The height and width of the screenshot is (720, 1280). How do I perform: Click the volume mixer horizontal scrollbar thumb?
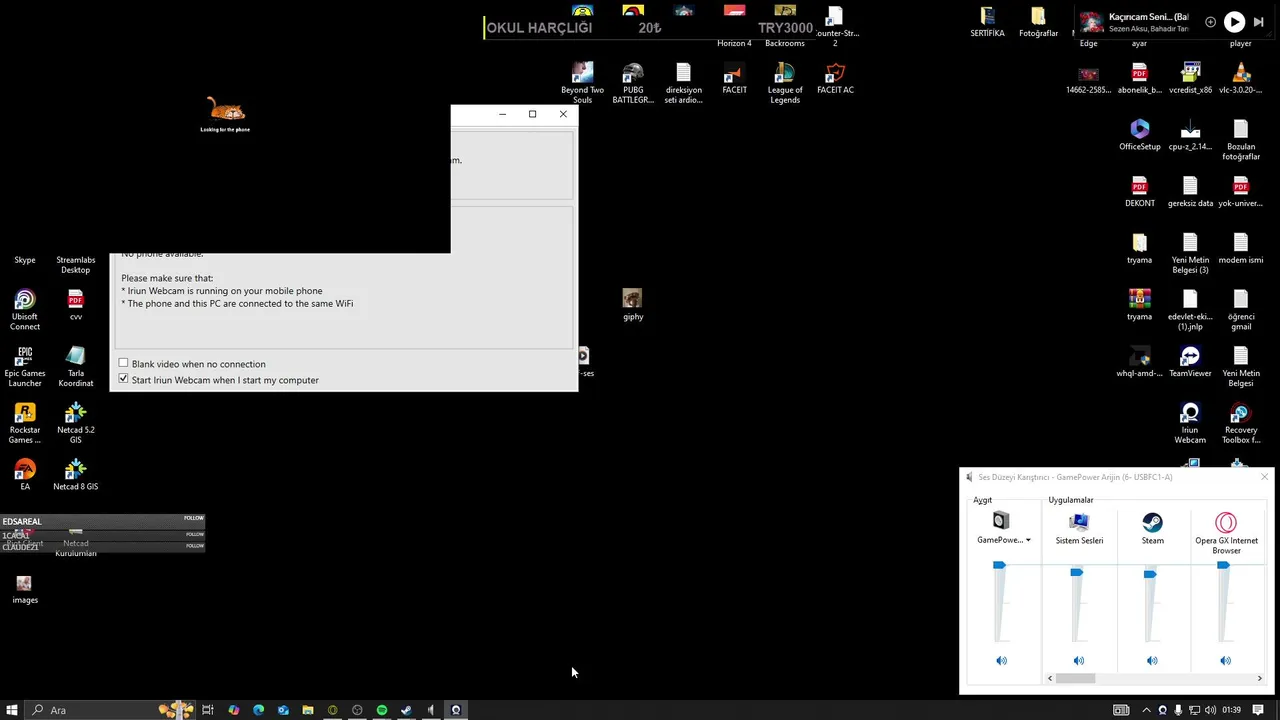pyautogui.click(x=1076, y=678)
